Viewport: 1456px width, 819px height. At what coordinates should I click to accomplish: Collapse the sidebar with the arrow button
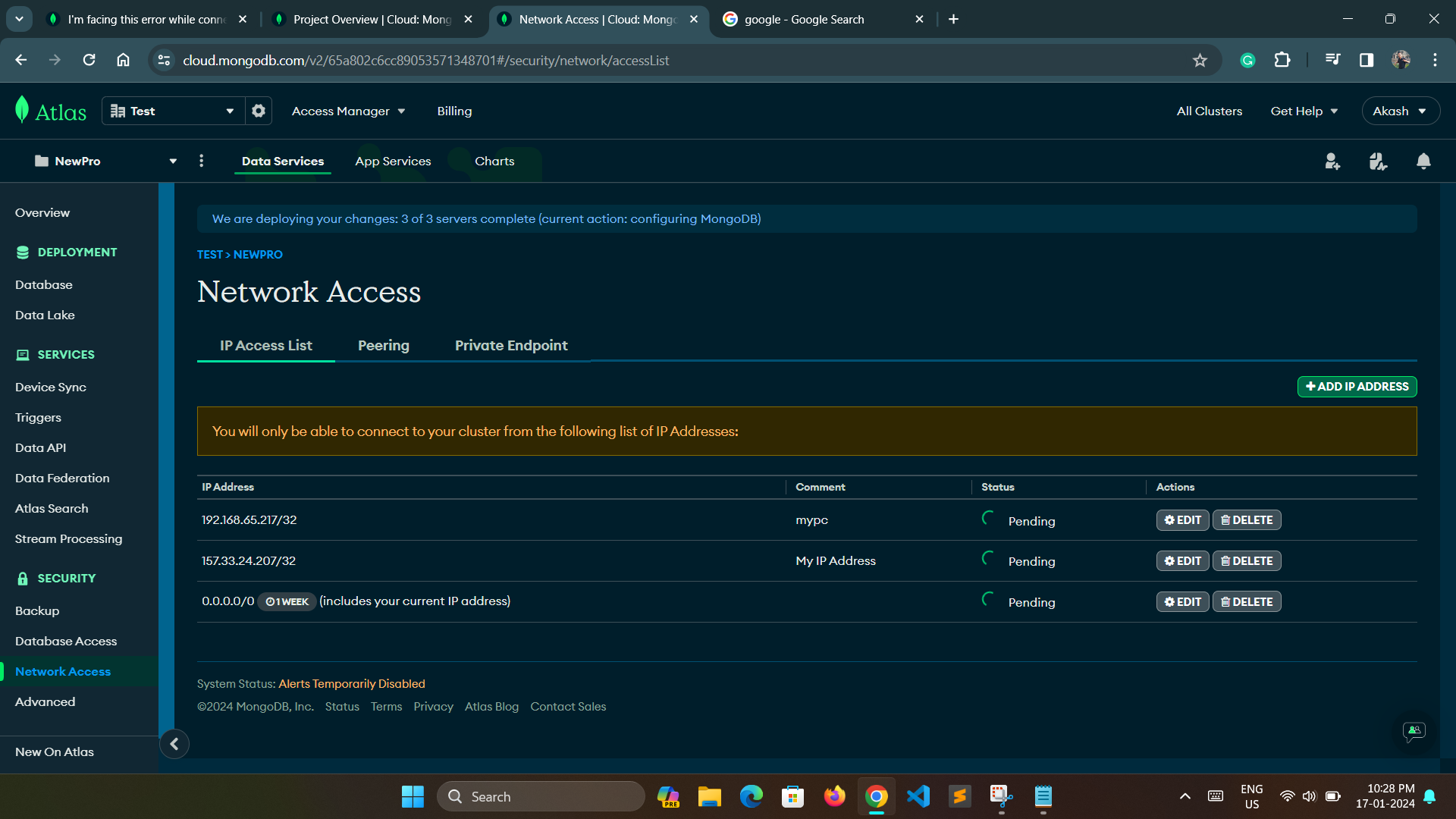tap(174, 744)
